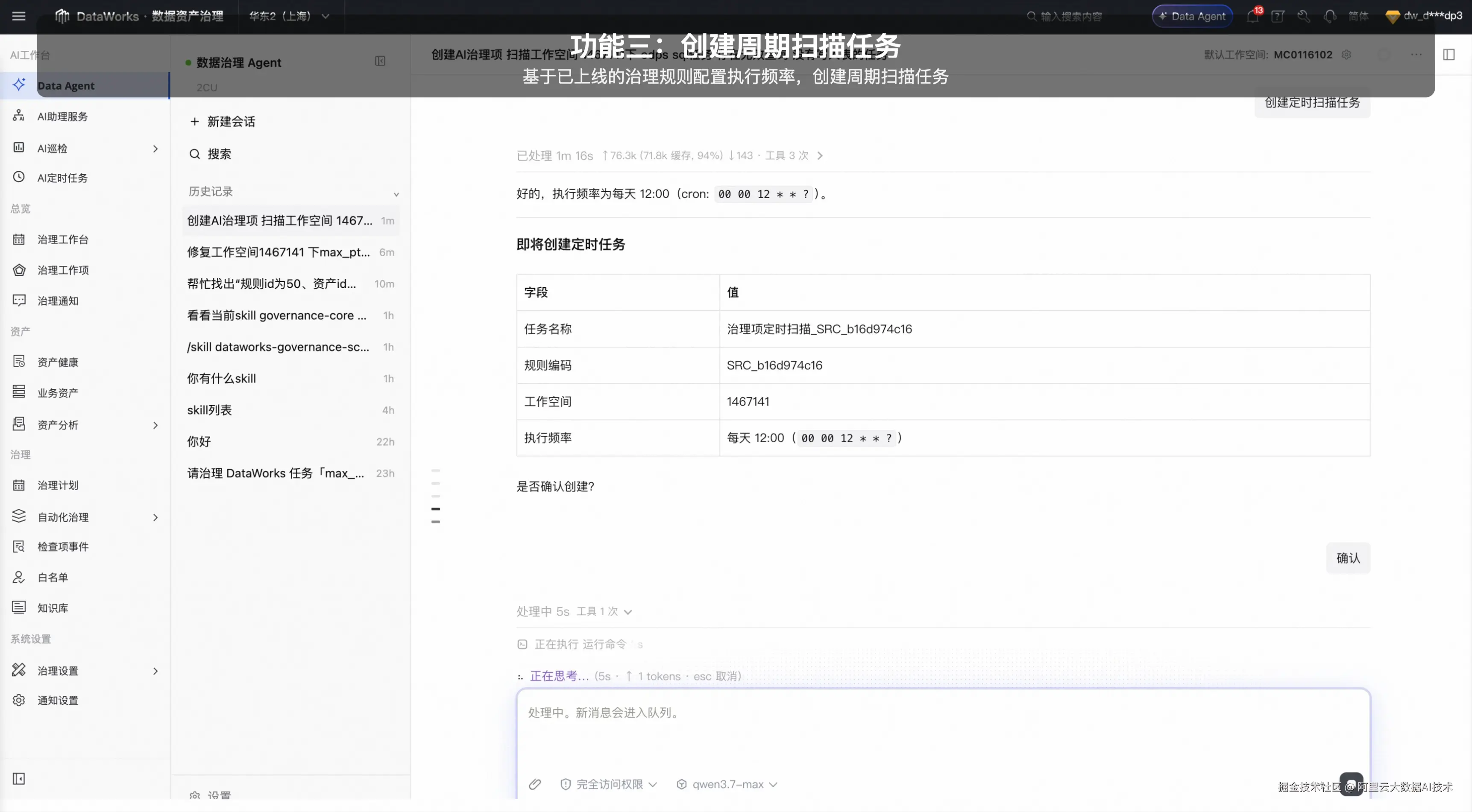The width and height of the screenshot is (1472, 812).
Task: Open conversation 看看当前skill governance-core
Action: 290,315
